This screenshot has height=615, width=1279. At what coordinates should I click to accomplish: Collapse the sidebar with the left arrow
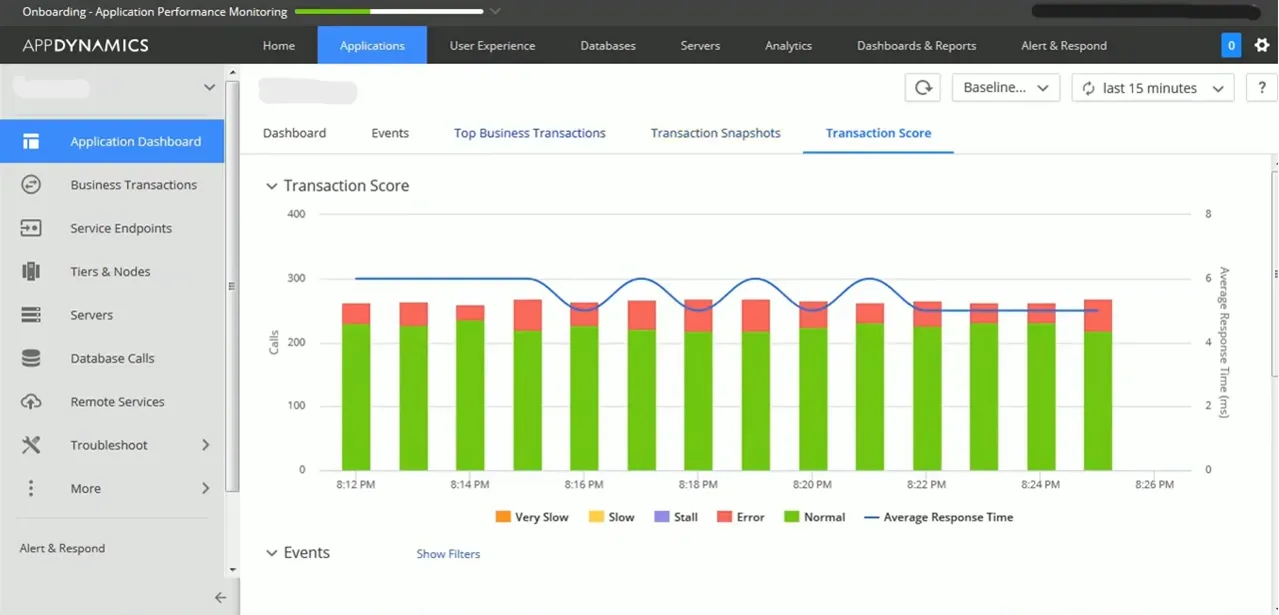220,598
